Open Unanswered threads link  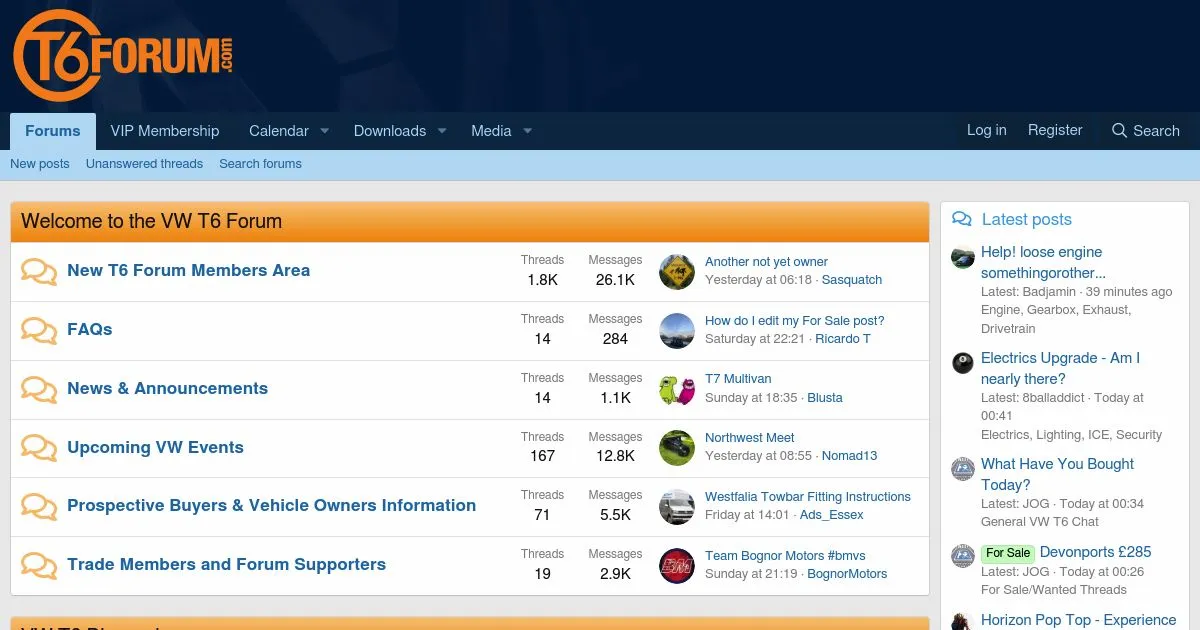pyautogui.click(x=144, y=164)
